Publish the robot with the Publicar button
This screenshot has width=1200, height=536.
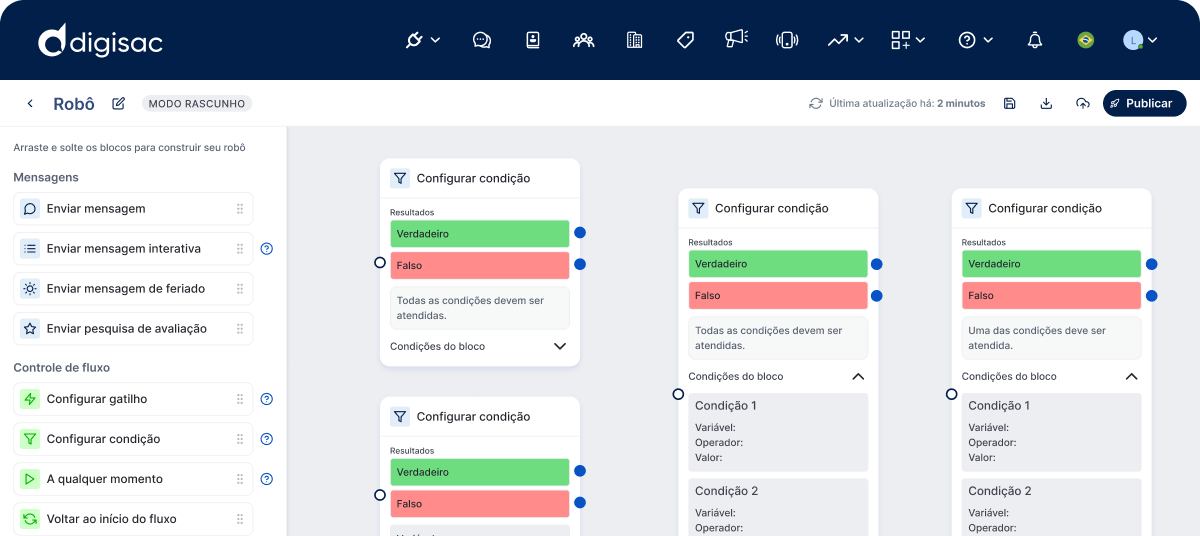[x=1144, y=103]
